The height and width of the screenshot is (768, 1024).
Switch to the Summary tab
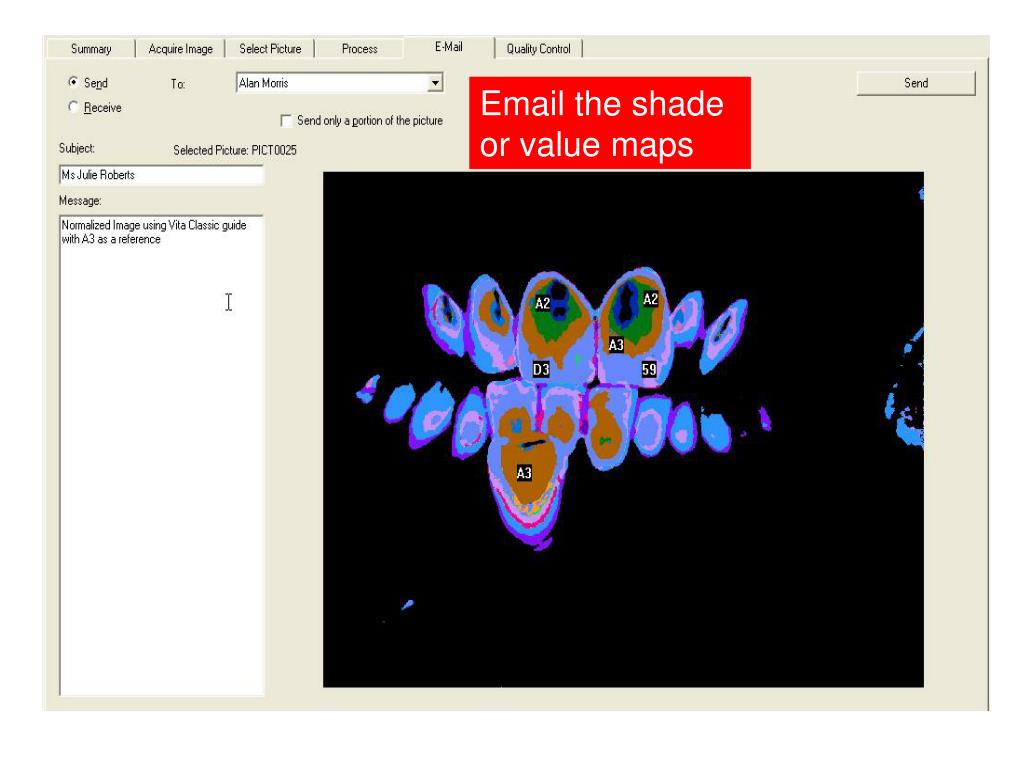point(91,49)
